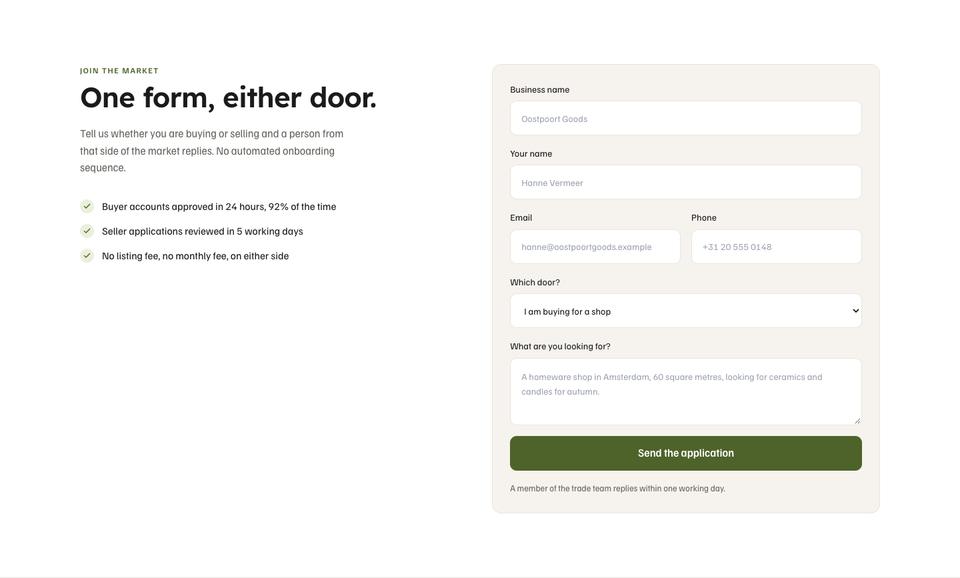Click the 'Your name' label
This screenshot has height=578, width=960.
(531, 154)
